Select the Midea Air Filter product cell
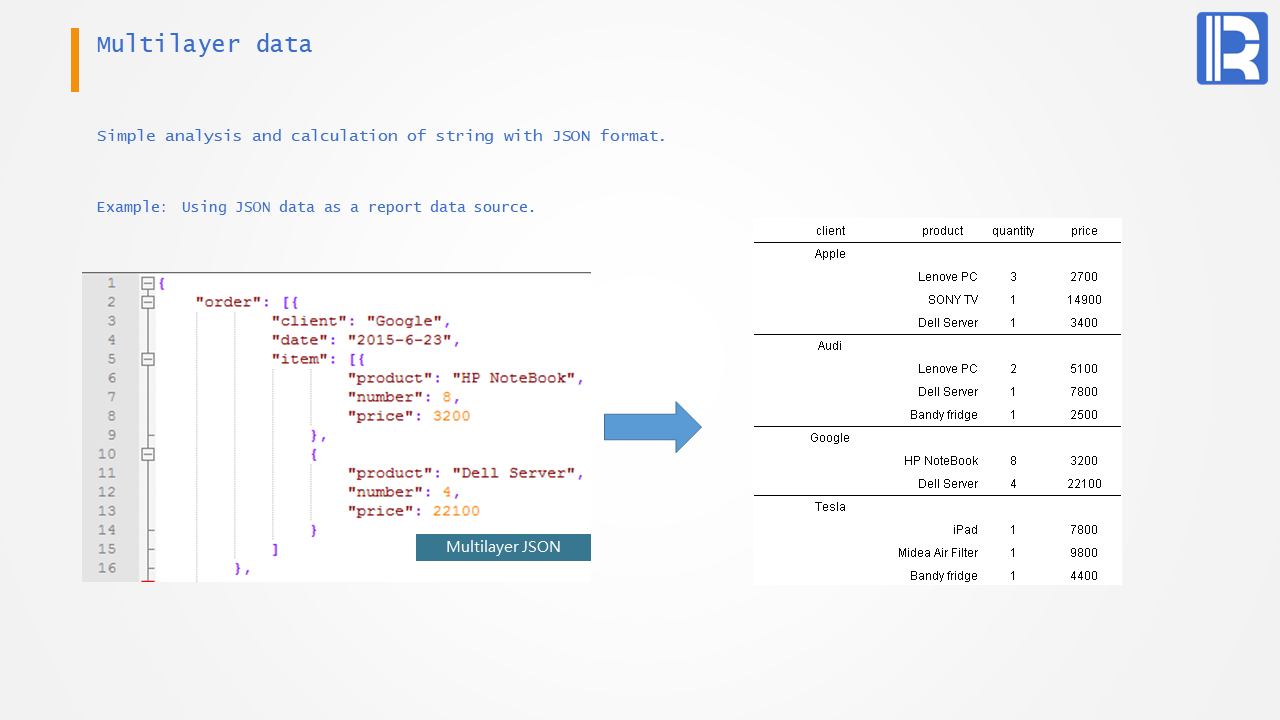The width and height of the screenshot is (1280, 720). pos(938,553)
